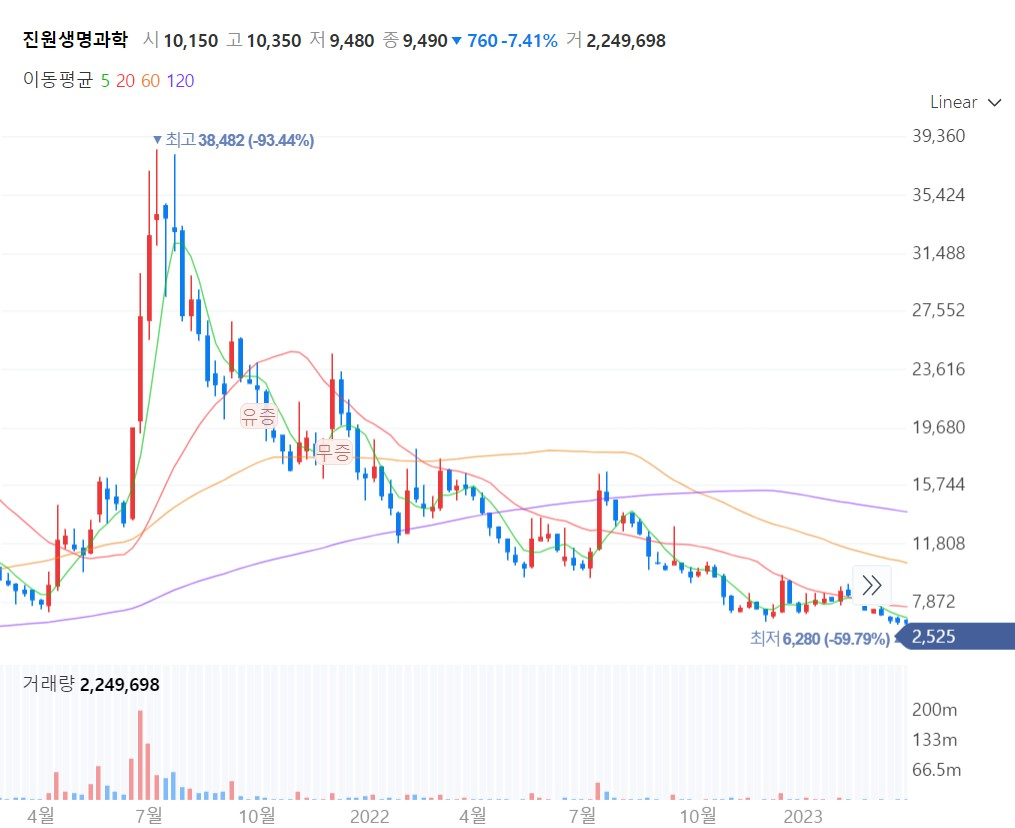This screenshot has width=1015, height=828.
Task: Click the 2023 date axis label
Action: (803, 816)
